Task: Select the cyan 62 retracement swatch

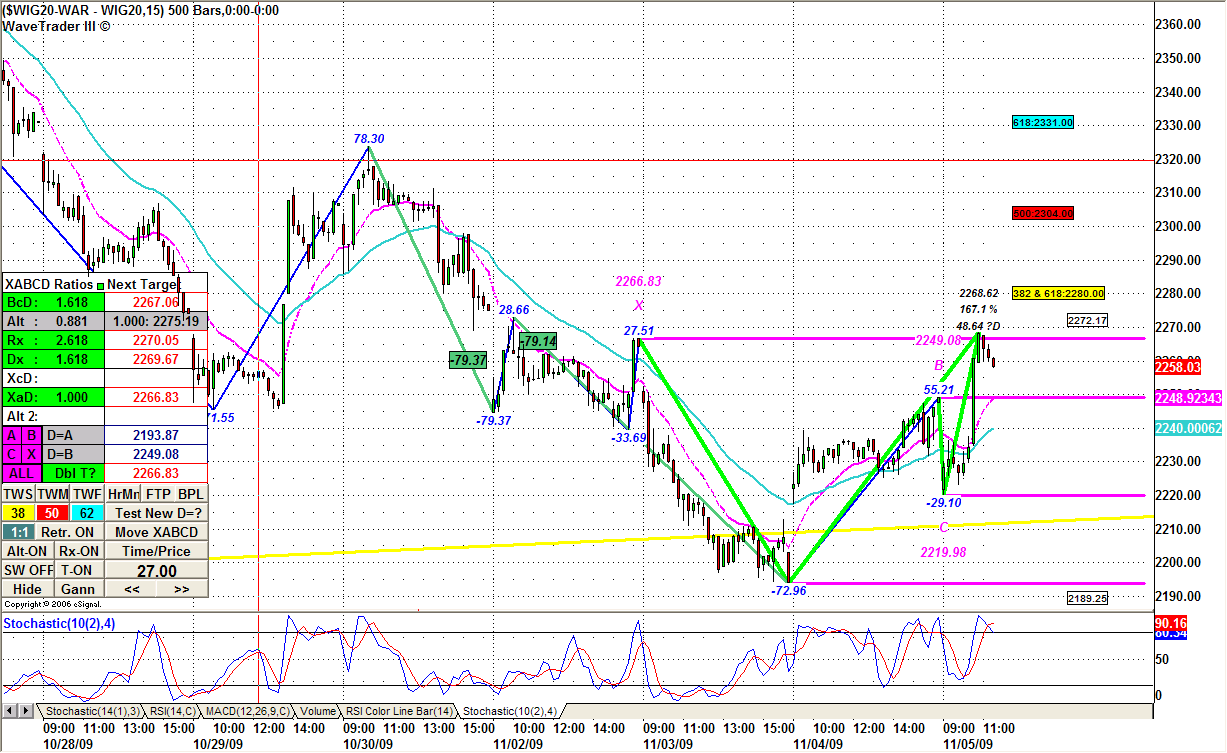Action: coord(87,513)
